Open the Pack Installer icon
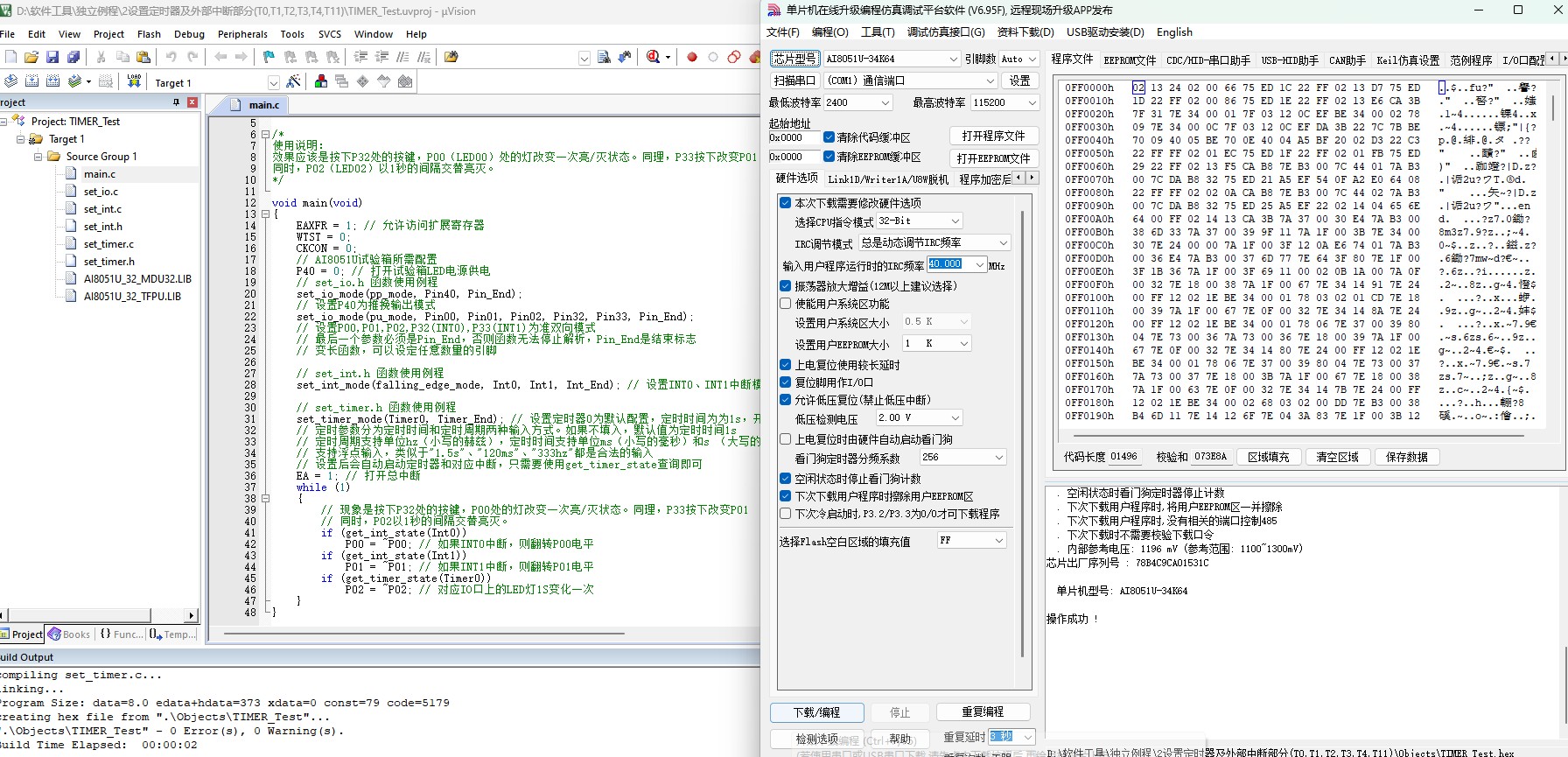Screen dimensions: 1568x757 click(405, 81)
